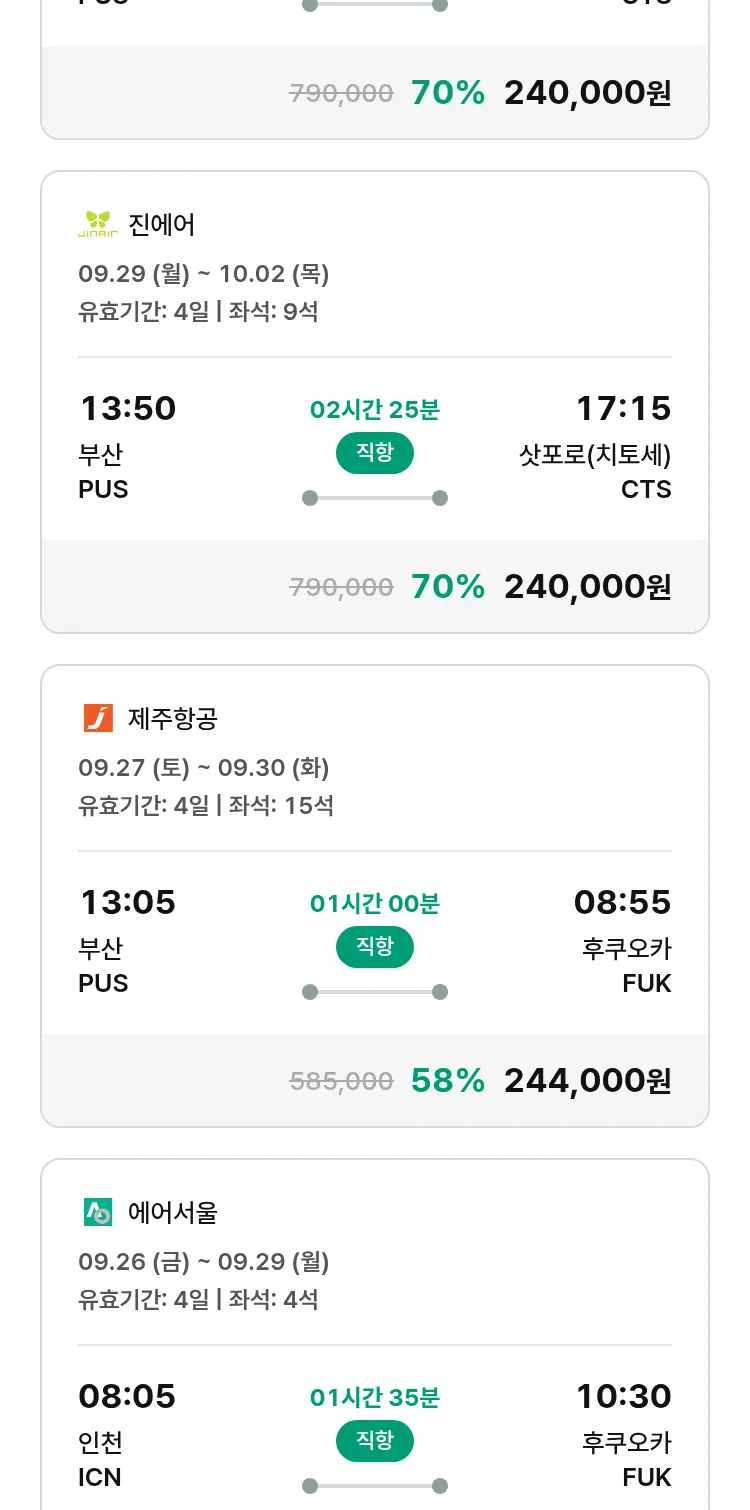Select the 진에어 airline name
750x1510 pixels.
click(162, 224)
